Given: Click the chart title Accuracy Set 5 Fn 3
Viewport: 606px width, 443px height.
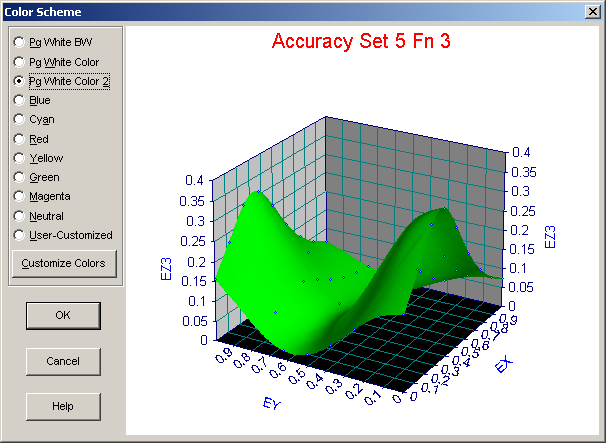Looking at the screenshot, I should point(361,41).
